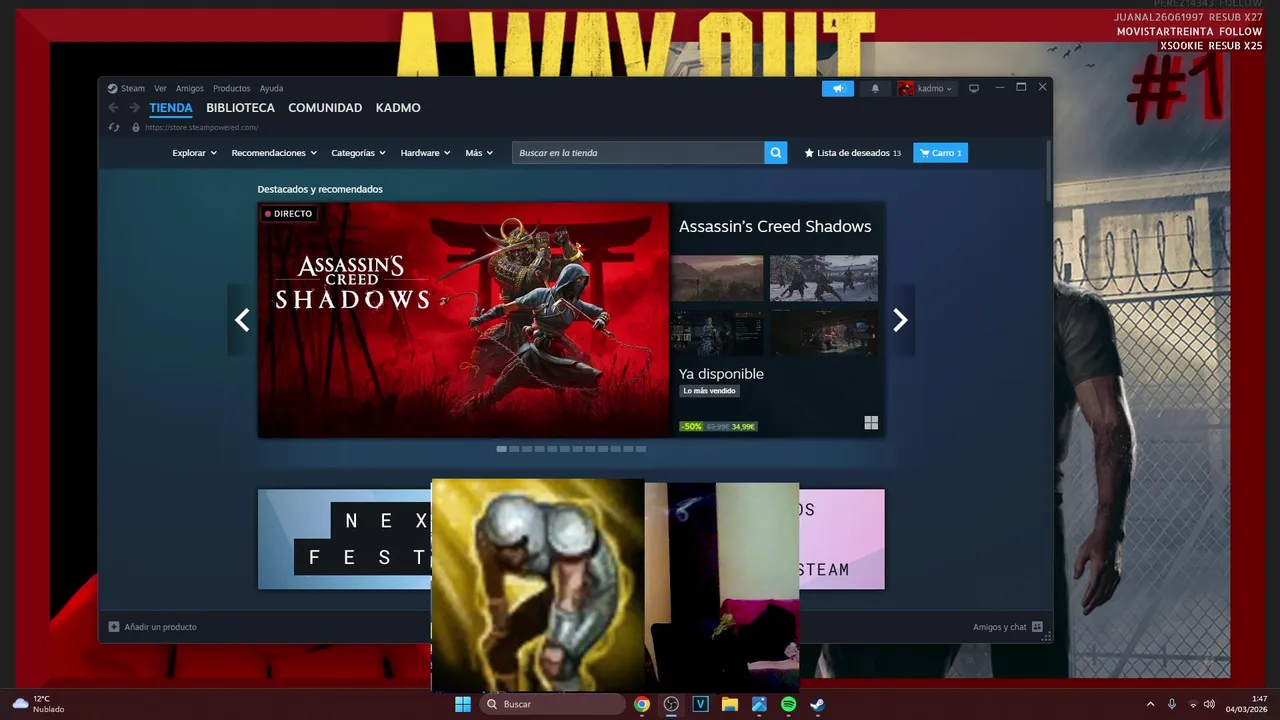View the fourth Assassin's Creed screenshot thumbnail
Screen dimensions: 1280x720
coord(824,333)
